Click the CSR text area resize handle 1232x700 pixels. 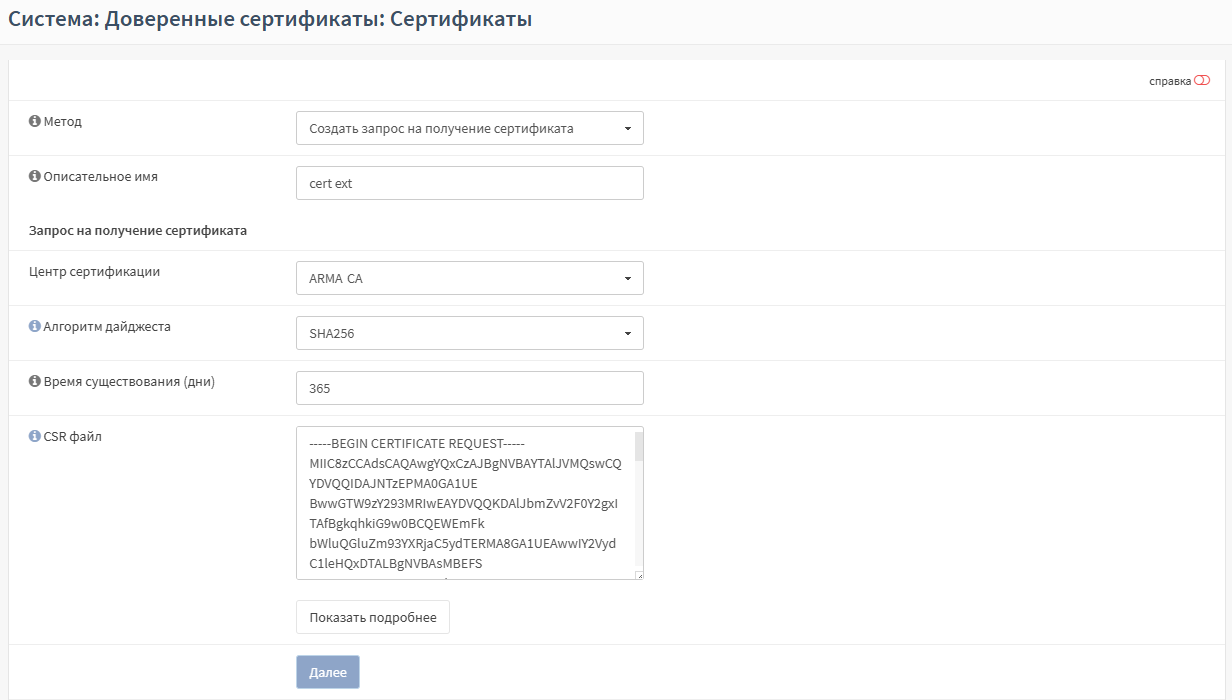[639, 575]
